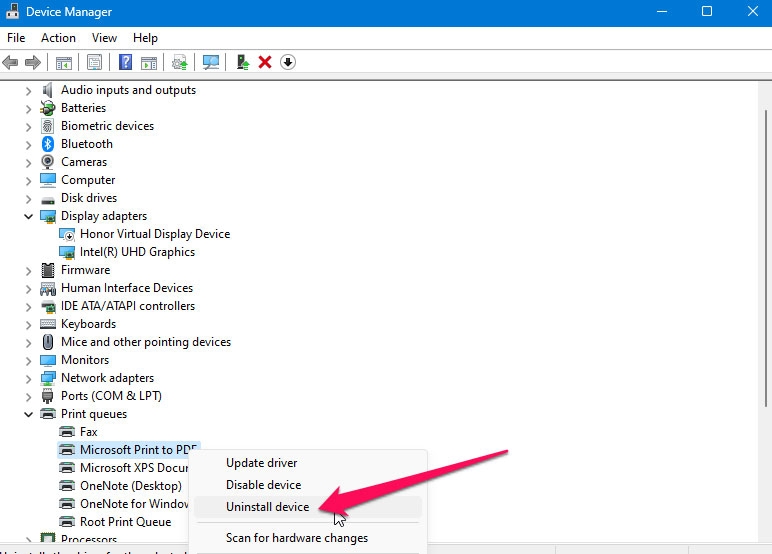Expand the Keyboards category chevron
The width and height of the screenshot is (772, 554).
(29, 325)
